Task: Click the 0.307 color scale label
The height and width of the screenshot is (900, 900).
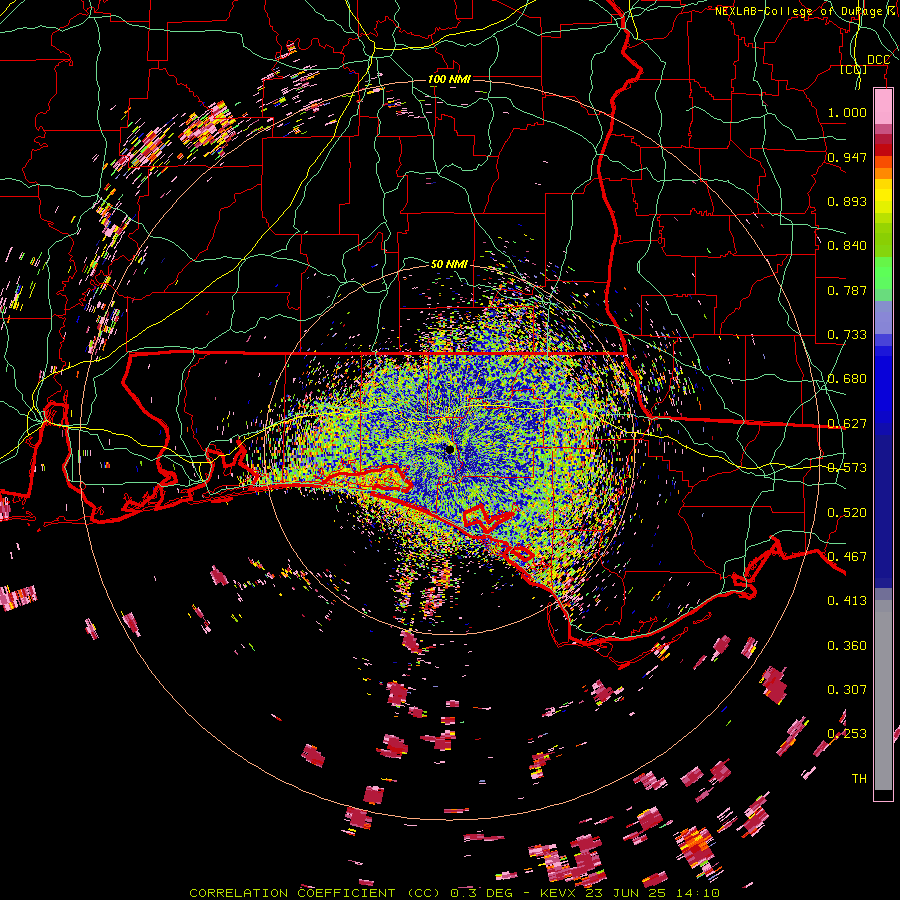Action: [x=847, y=689]
